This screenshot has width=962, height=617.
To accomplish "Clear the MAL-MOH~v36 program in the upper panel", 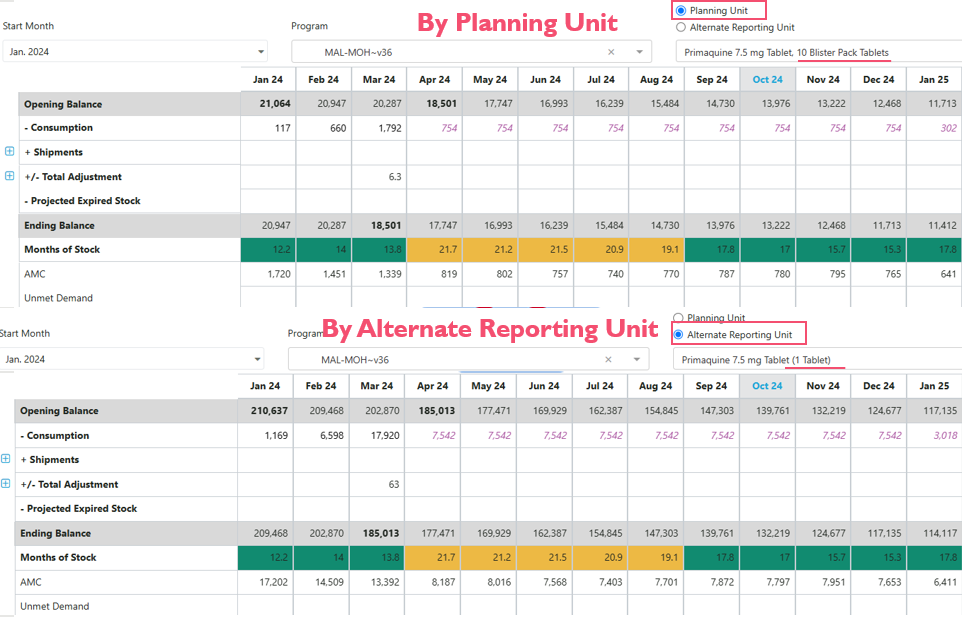I will coord(611,52).
